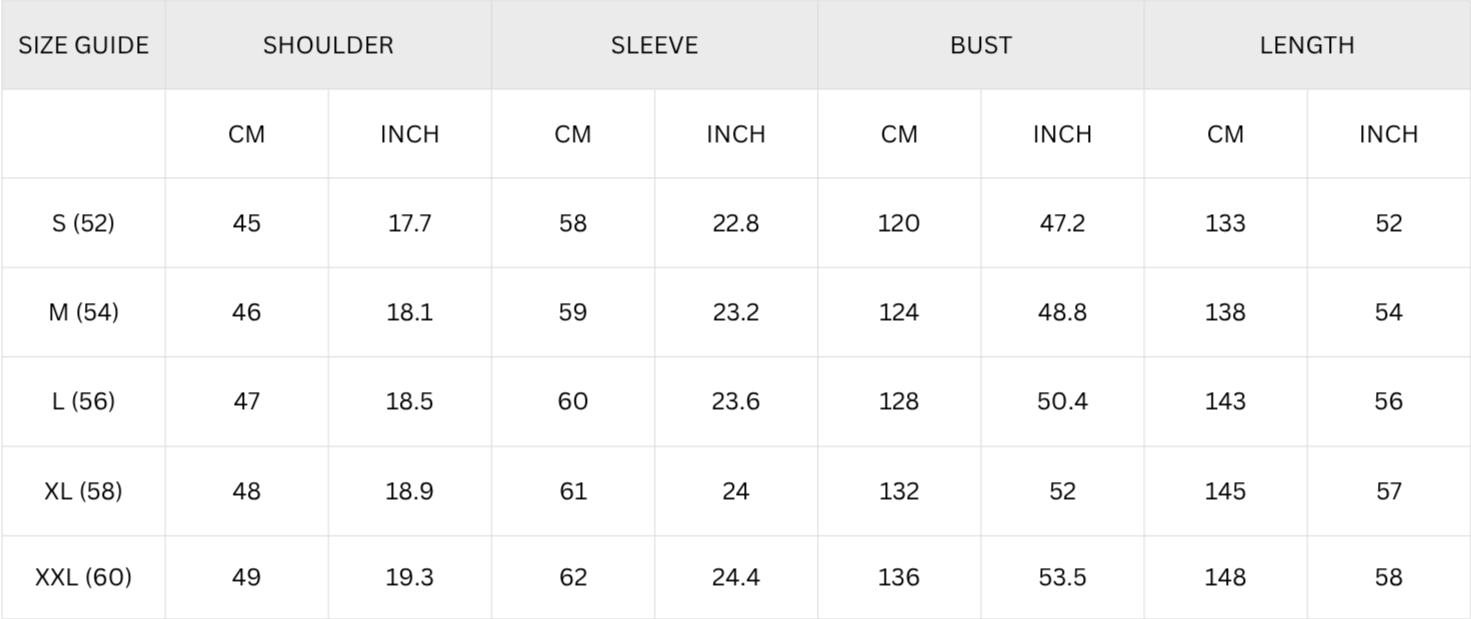Click the 133 length CM value
Viewport: 1471px width, 619px height.
[x=1225, y=223]
